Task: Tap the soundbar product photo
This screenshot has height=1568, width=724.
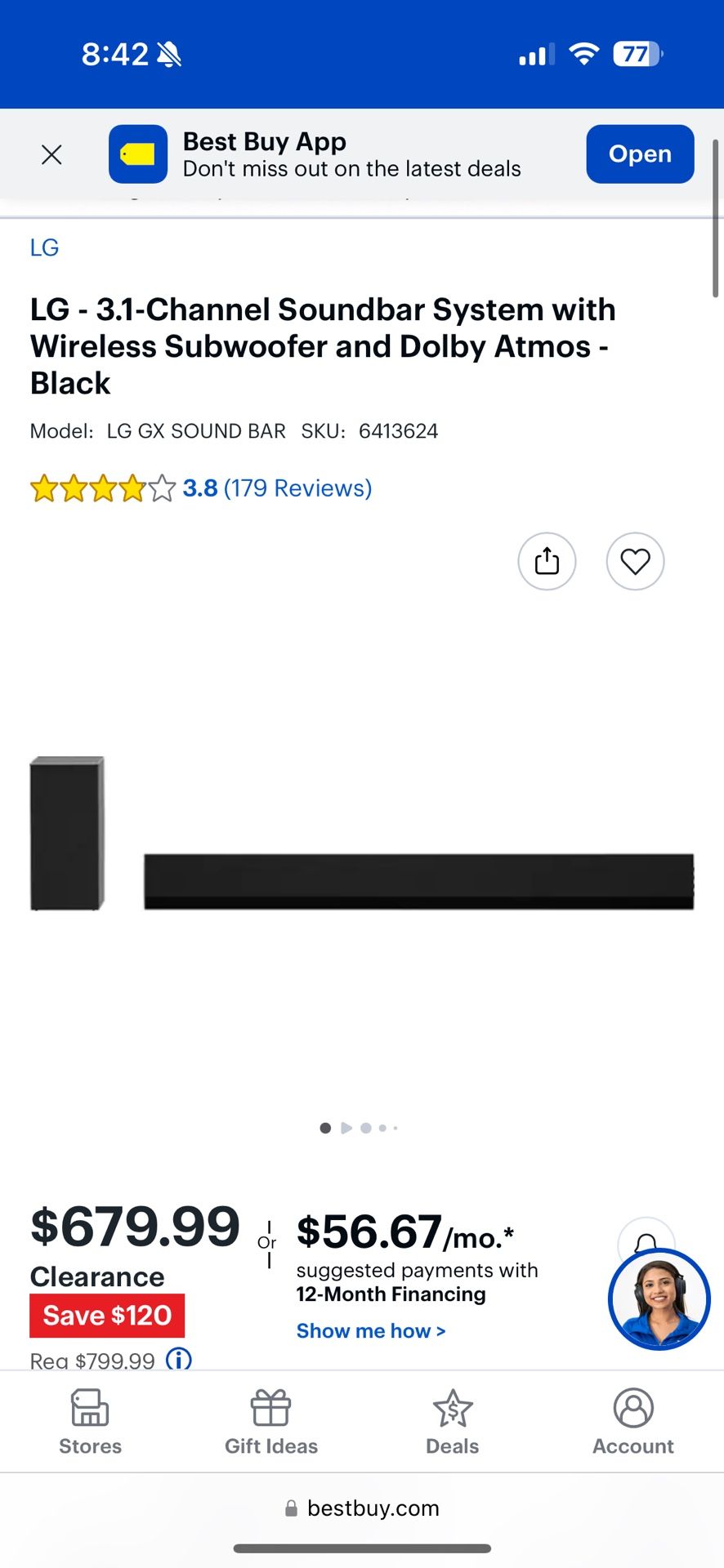Action: pyautogui.click(x=418, y=881)
